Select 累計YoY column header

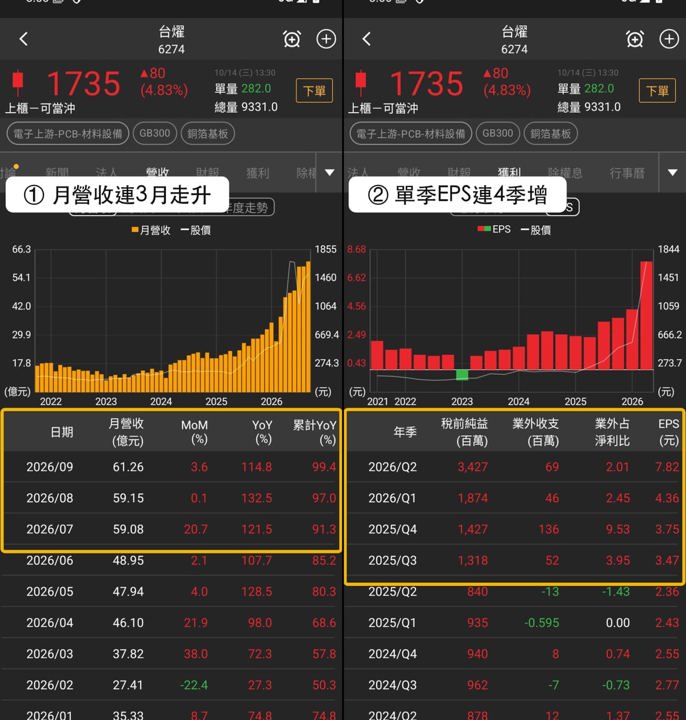[315, 432]
